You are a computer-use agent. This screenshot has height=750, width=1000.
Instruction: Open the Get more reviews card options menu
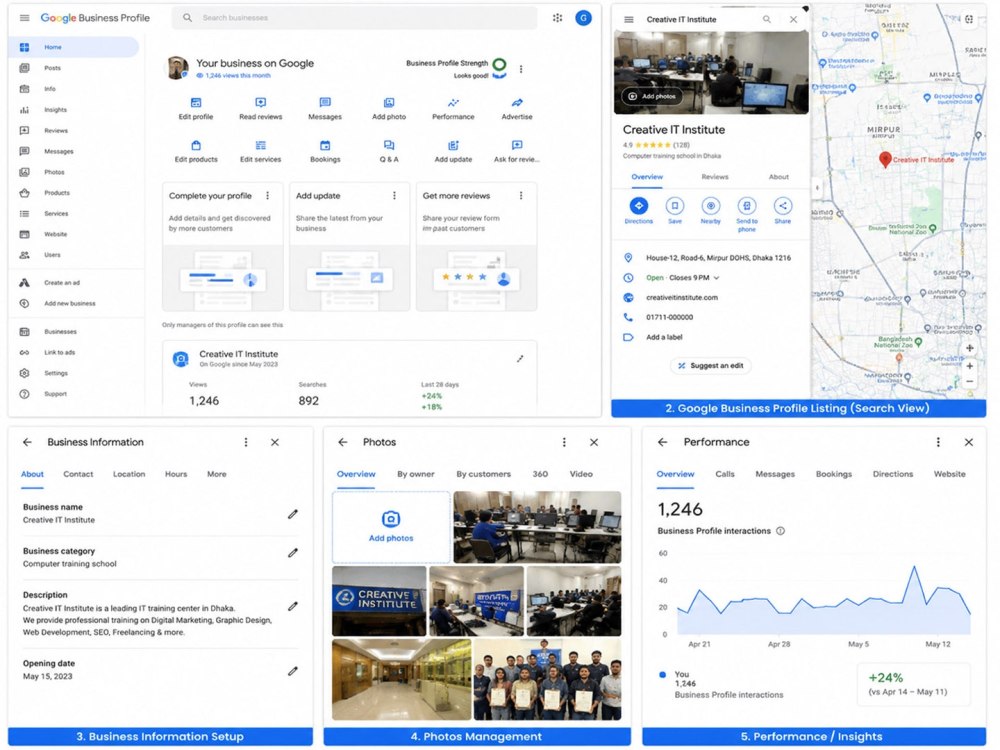coord(521,196)
